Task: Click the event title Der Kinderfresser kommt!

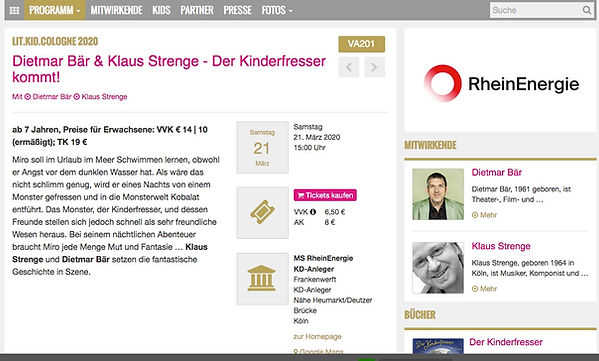Action: coord(169,69)
